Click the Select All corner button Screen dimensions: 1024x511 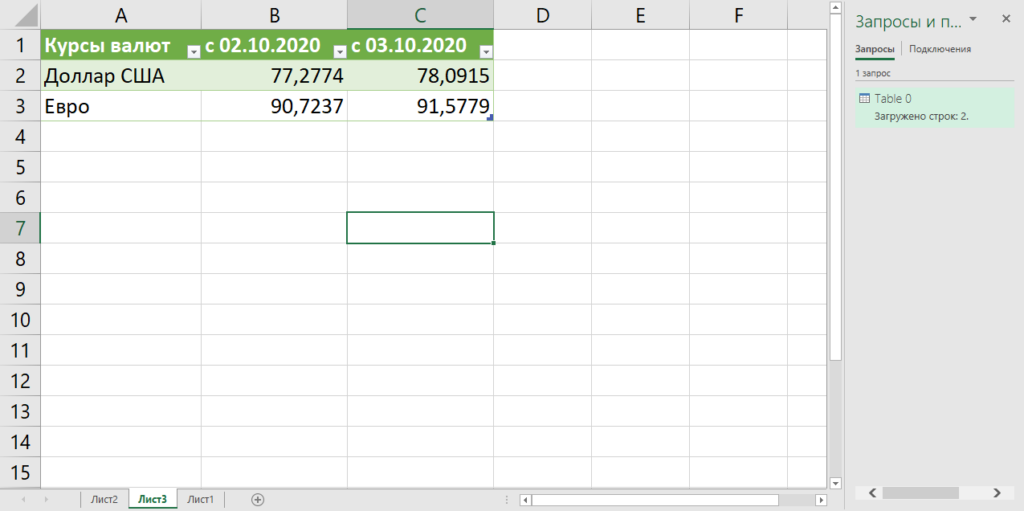pos(20,15)
